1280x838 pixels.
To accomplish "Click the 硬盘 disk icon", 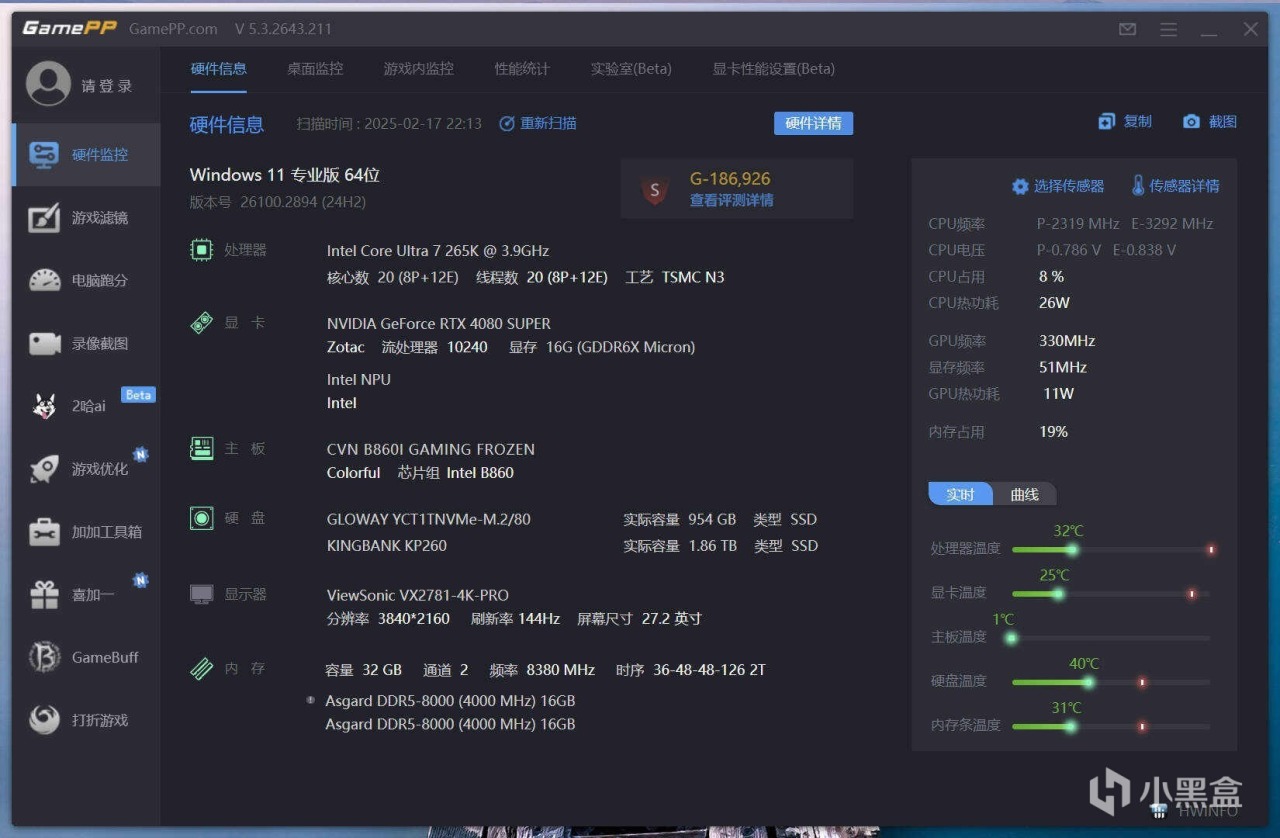I will coord(202,518).
